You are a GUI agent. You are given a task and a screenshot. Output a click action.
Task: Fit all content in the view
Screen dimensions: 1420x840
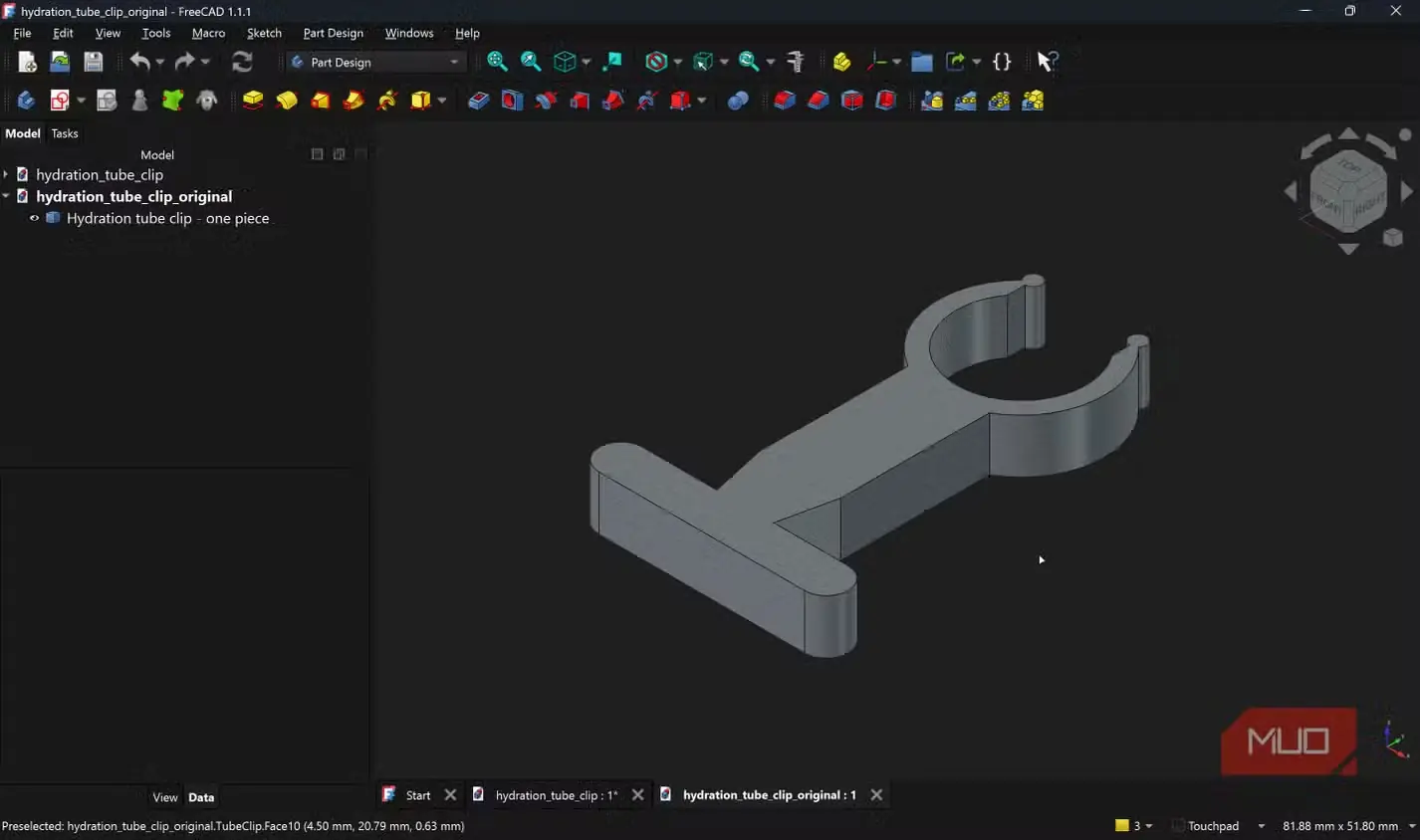coord(497,62)
